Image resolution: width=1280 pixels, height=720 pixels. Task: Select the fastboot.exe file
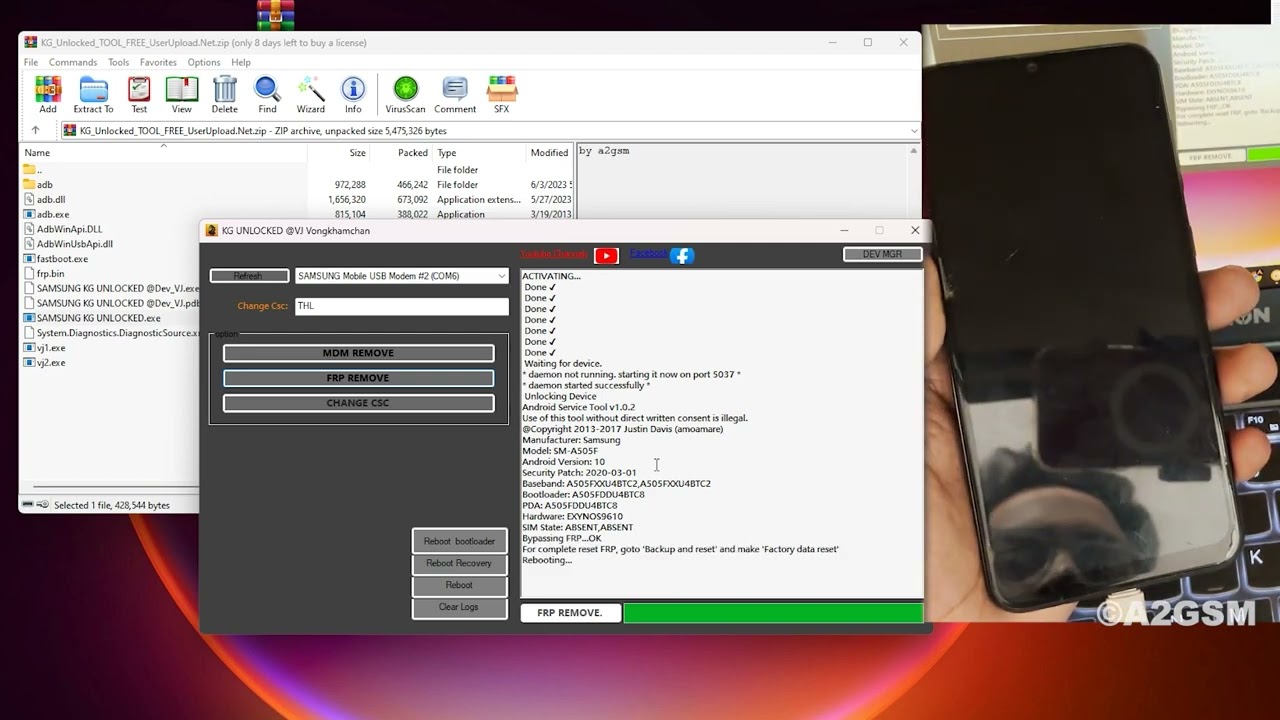(62, 259)
